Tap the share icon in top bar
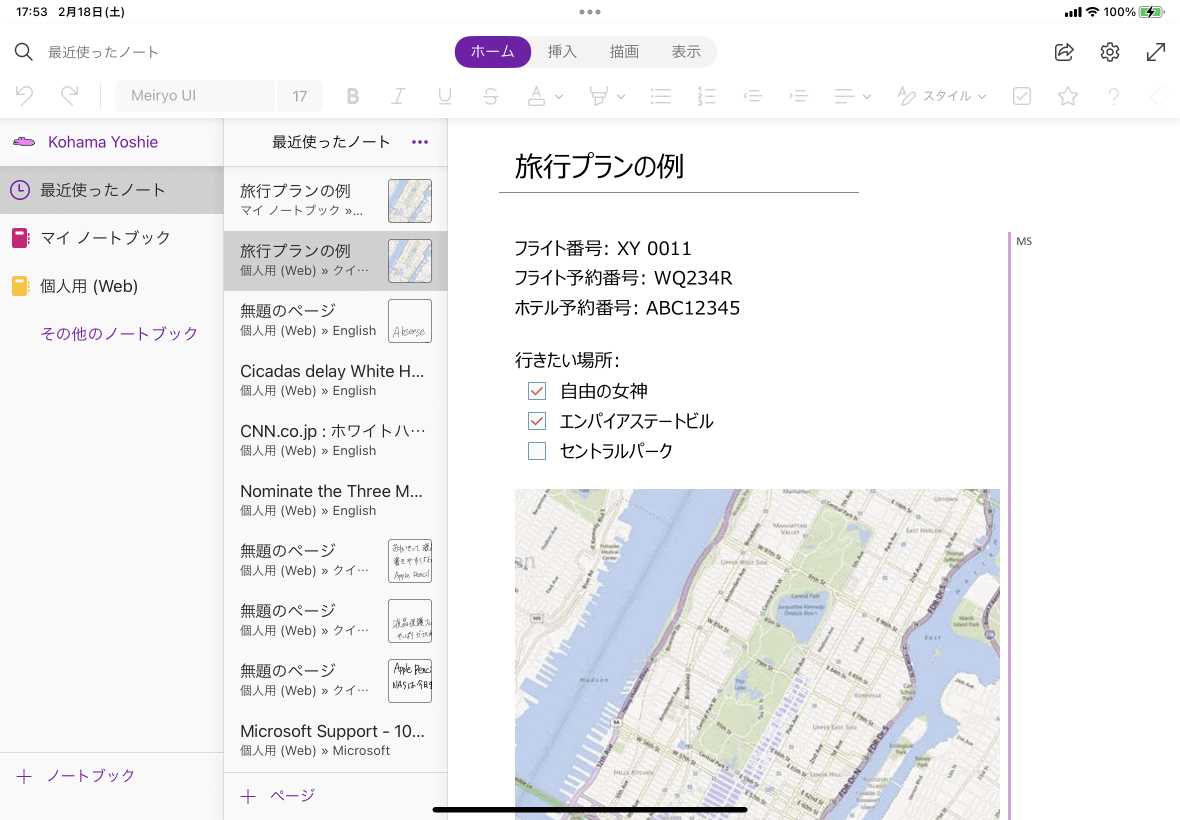This screenshot has height=820, width=1180. [x=1064, y=52]
